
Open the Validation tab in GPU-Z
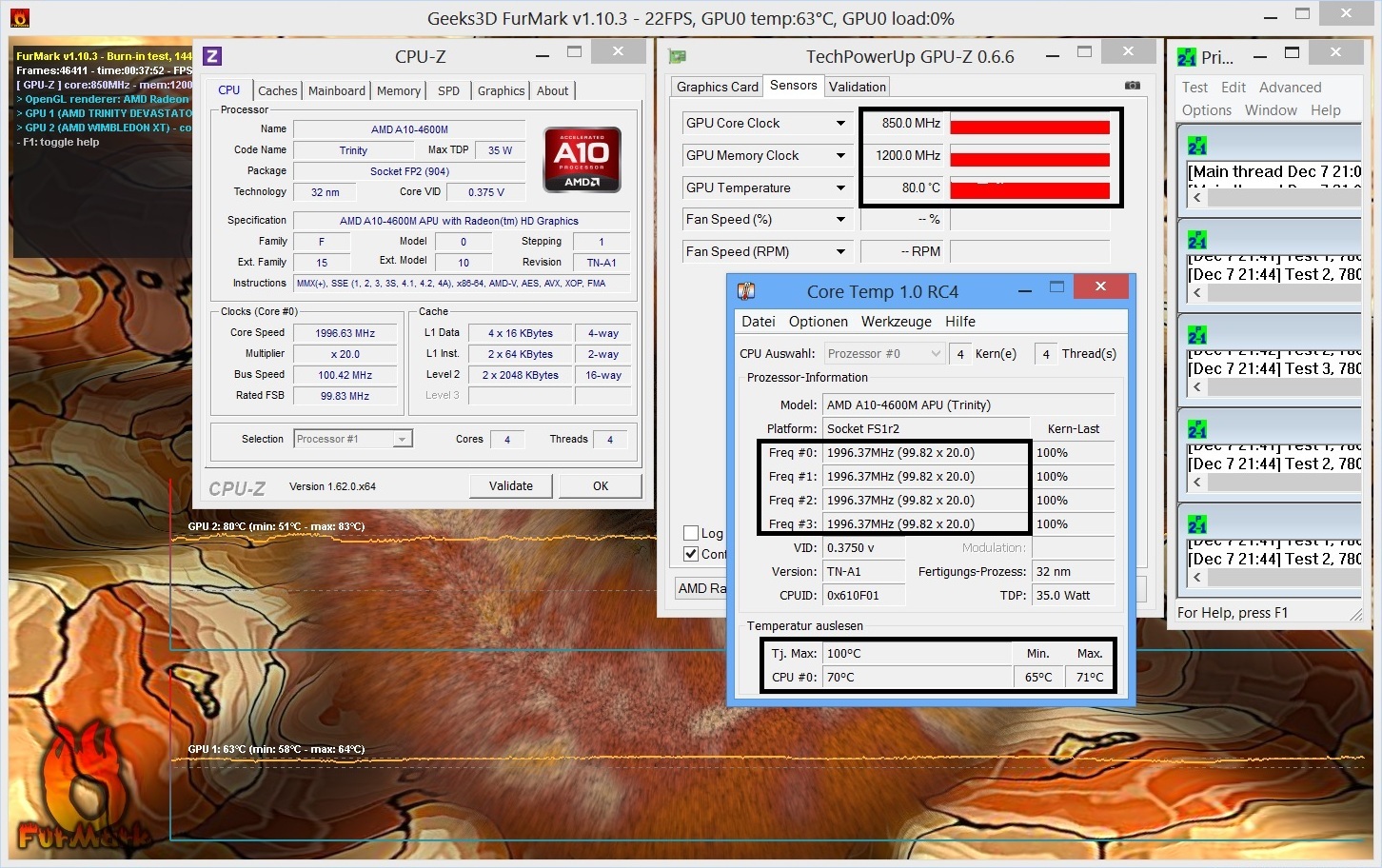(x=858, y=87)
